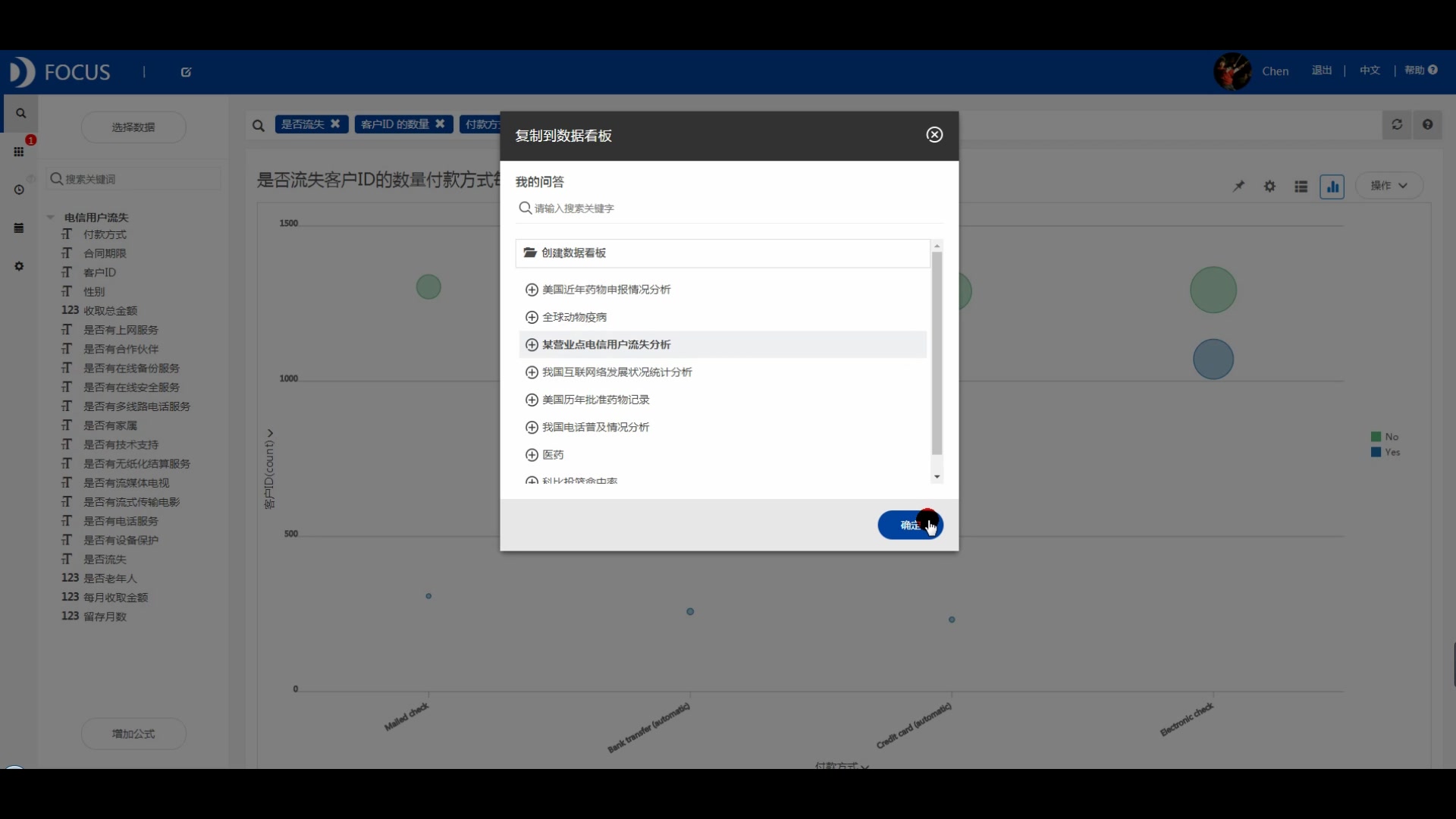Click the 中文 language menu item
Screen dimensions: 1456x819
(1369, 70)
